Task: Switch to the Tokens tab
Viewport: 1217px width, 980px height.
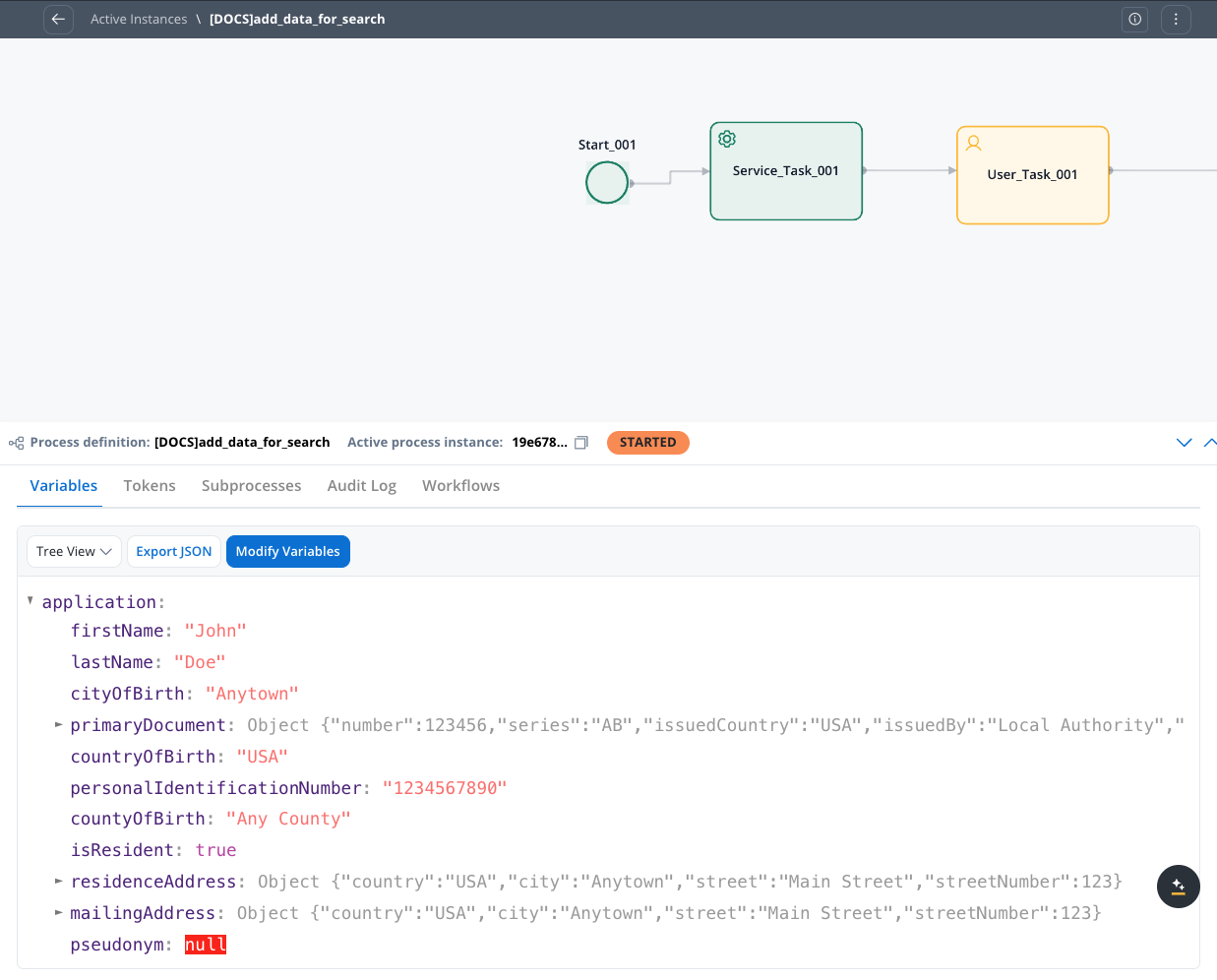Action: coord(150,485)
